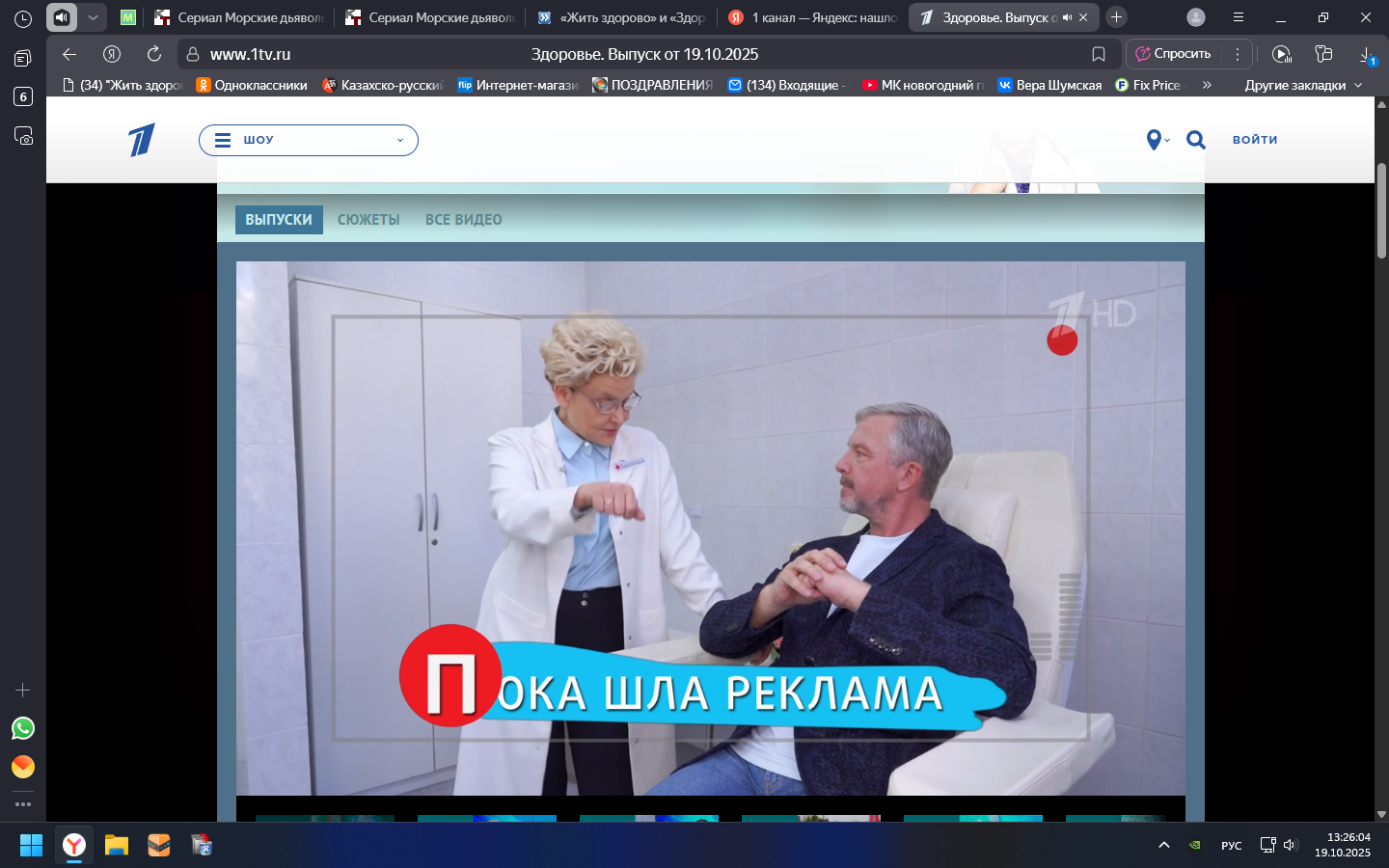The height and width of the screenshot is (868, 1389).
Task: Open downloads in the browser toolbar
Action: click(1367, 54)
